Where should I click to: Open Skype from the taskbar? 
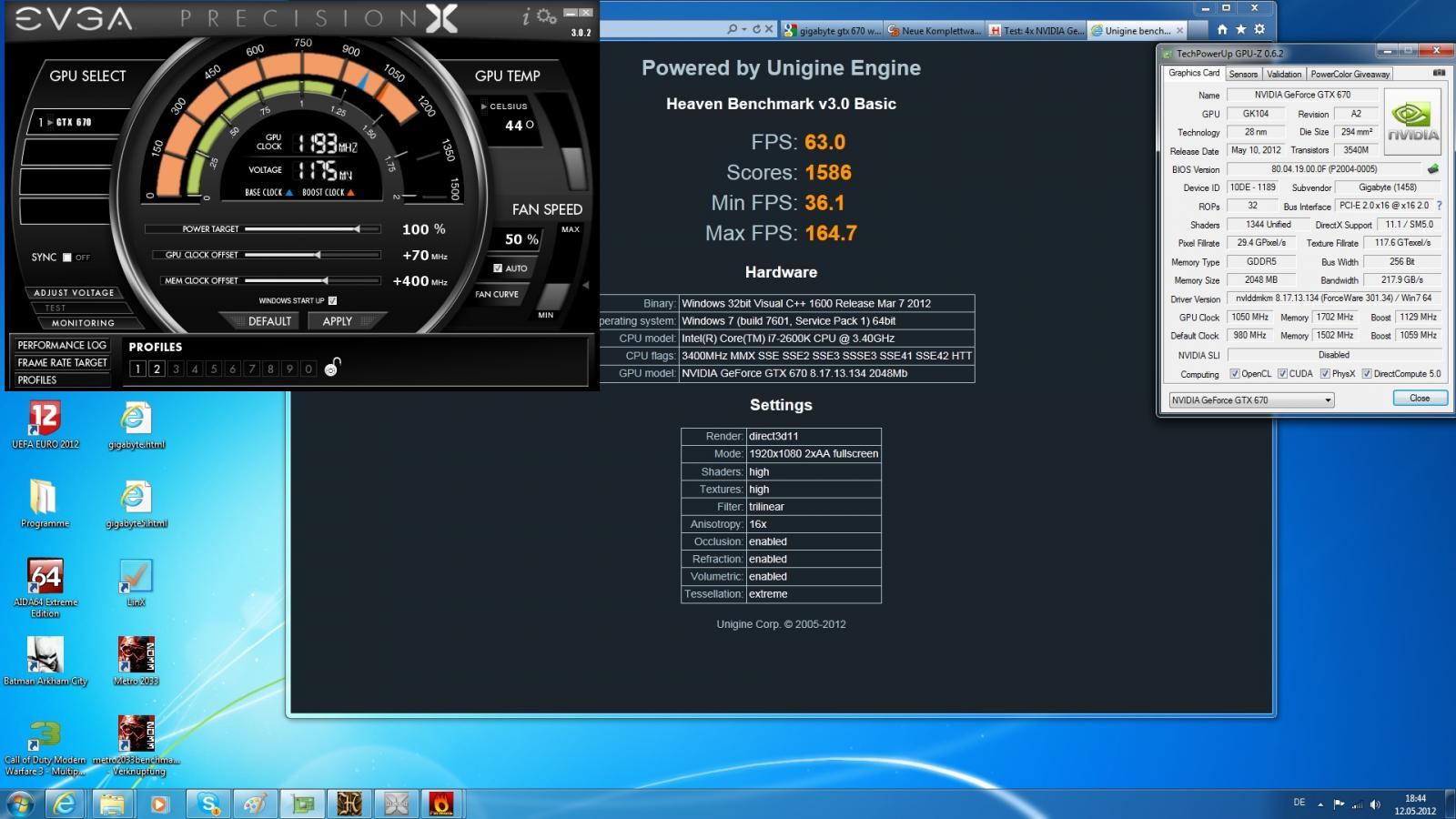pyautogui.click(x=208, y=804)
